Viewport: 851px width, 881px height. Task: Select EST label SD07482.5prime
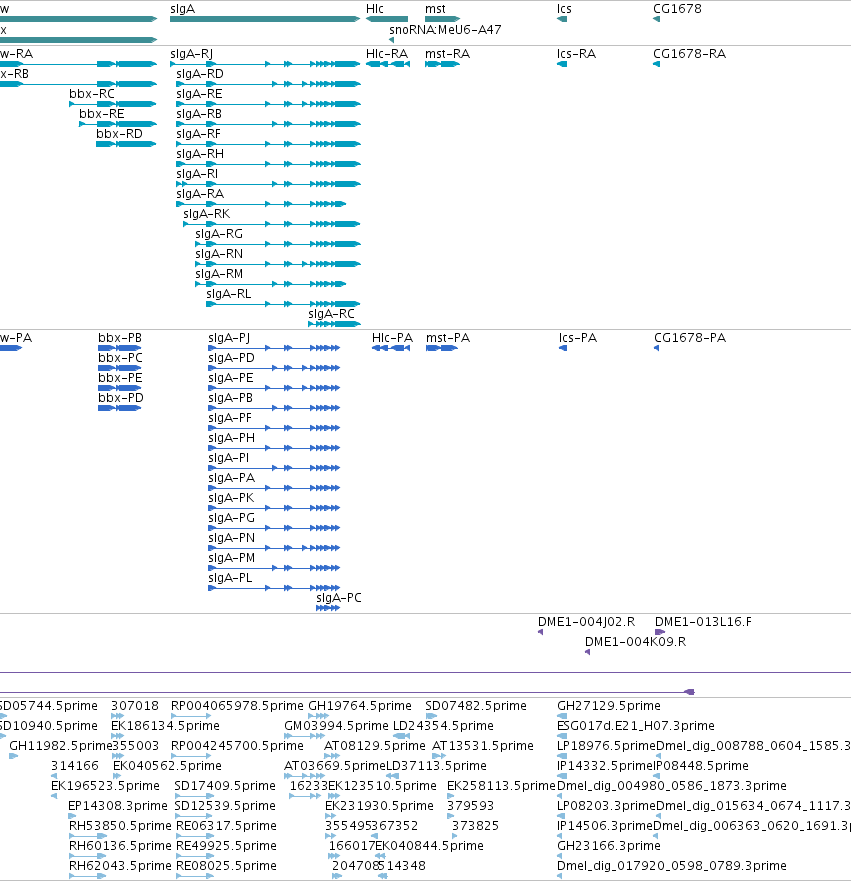click(x=476, y=706)
